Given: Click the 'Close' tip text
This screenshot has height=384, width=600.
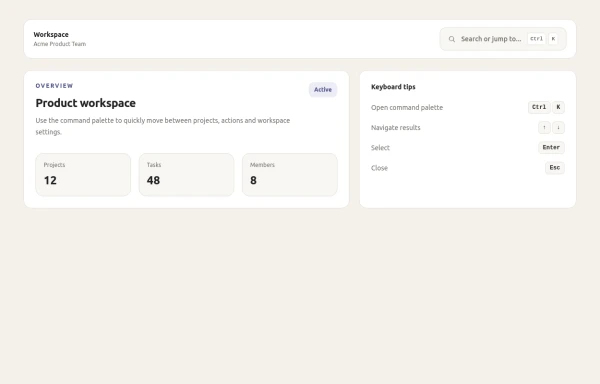Looking at the screenshot, I should coord(379,168).
